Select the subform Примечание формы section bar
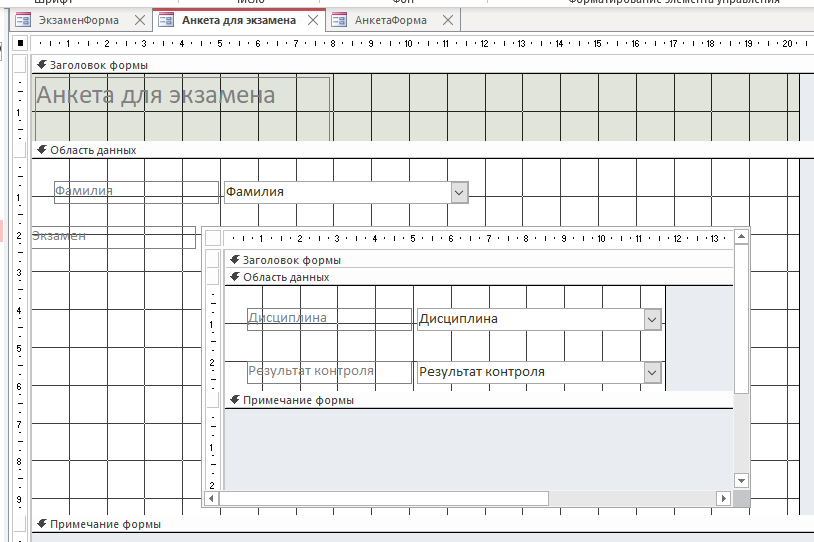814x542 pixels. coord(479,400)
